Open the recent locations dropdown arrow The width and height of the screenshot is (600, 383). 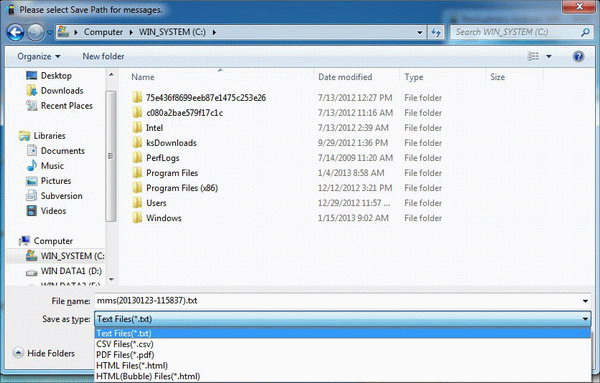[50, 33]
